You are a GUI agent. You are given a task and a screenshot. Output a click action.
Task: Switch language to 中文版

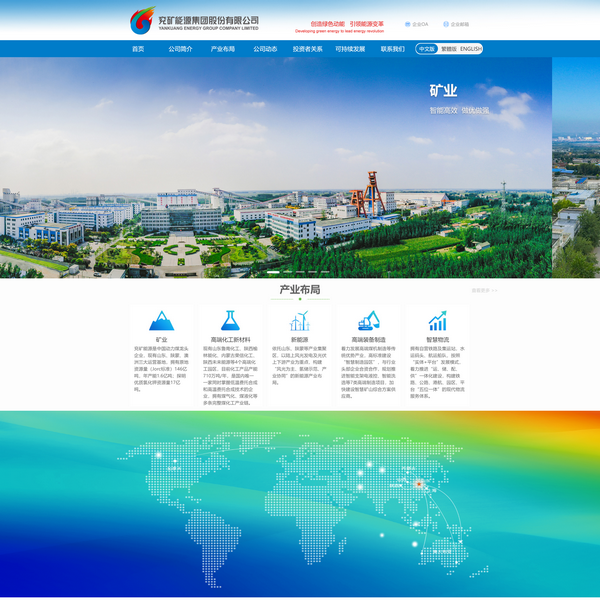(x=427, y=48)
